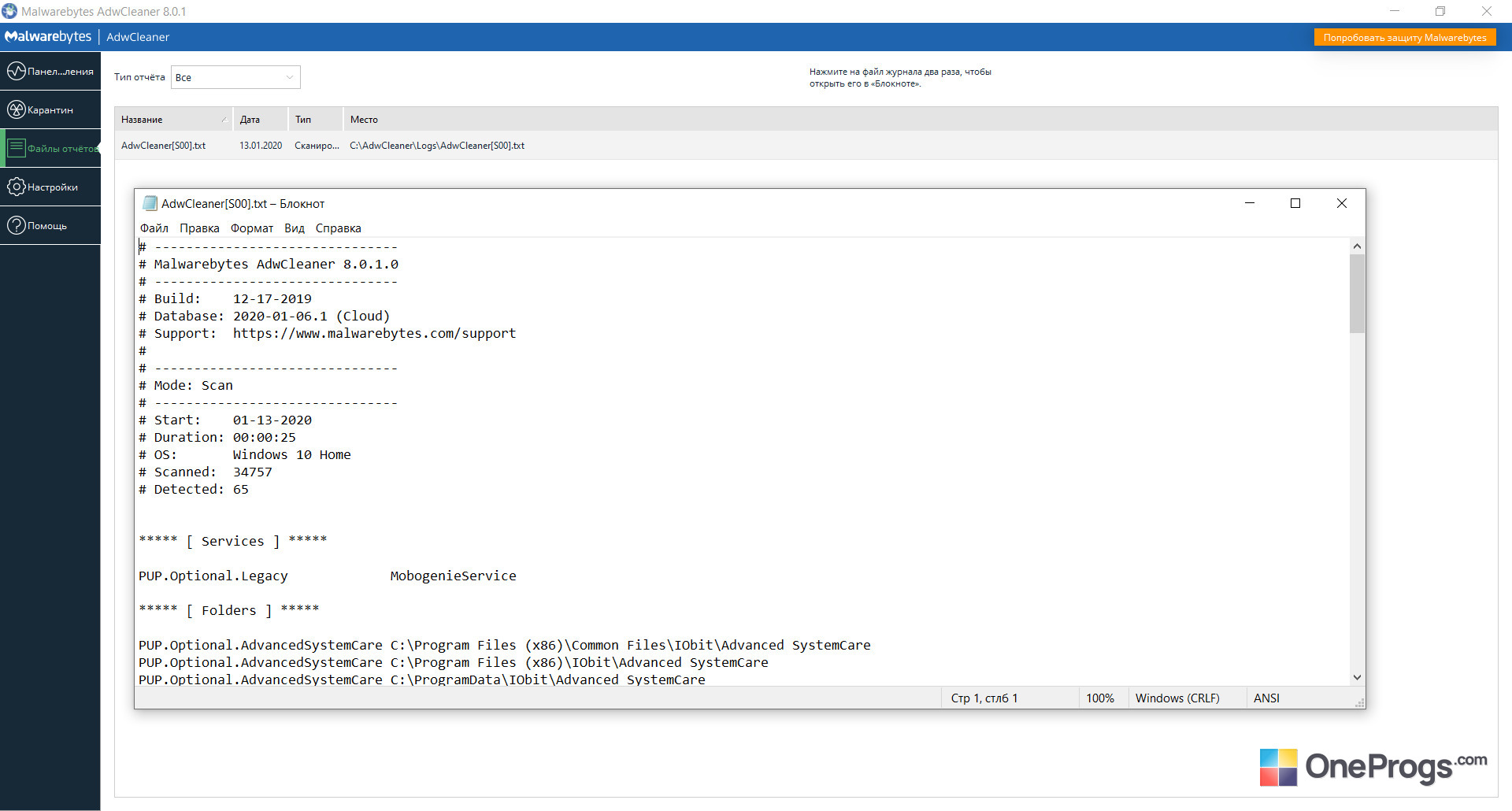Click the '[ Folders ]' section header
Viewport: 1512px width, 811px height.
(229, 611)
